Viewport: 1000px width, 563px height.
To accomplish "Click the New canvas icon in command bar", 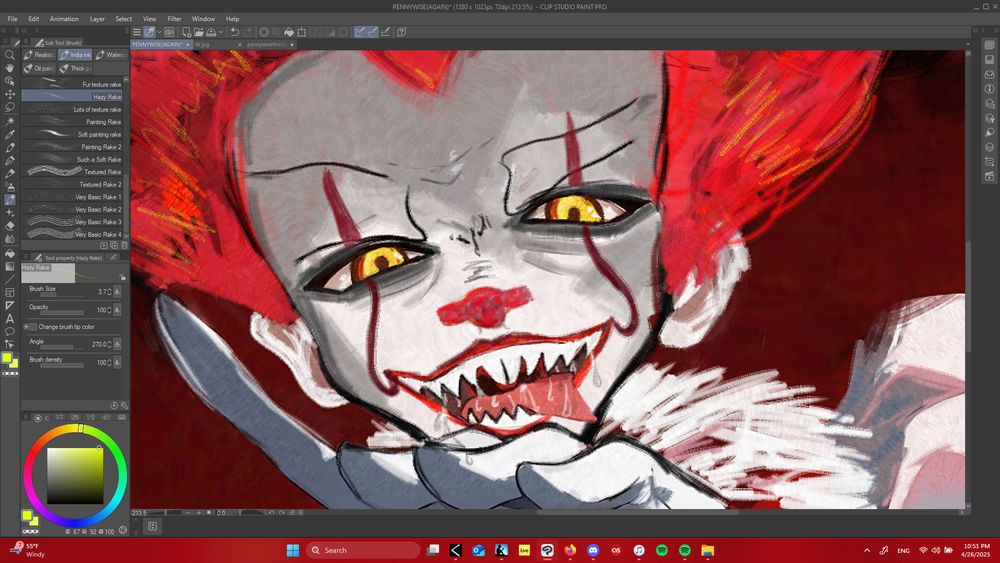I will pyautogui.click(x=186, y=32).
